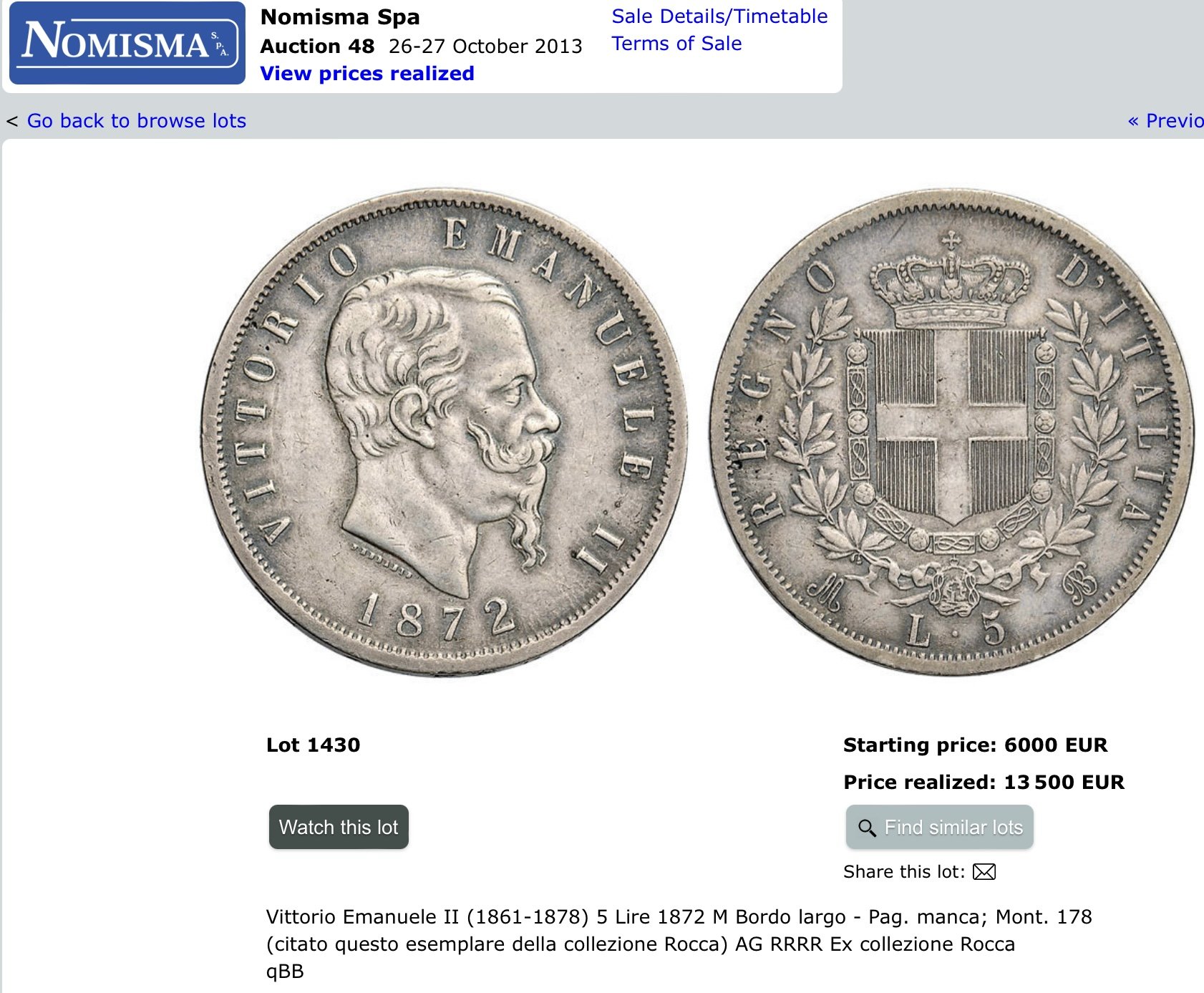Screen dimensions: 1204x993
Task: Click the qBB grade text
Action: click(285, 972)
